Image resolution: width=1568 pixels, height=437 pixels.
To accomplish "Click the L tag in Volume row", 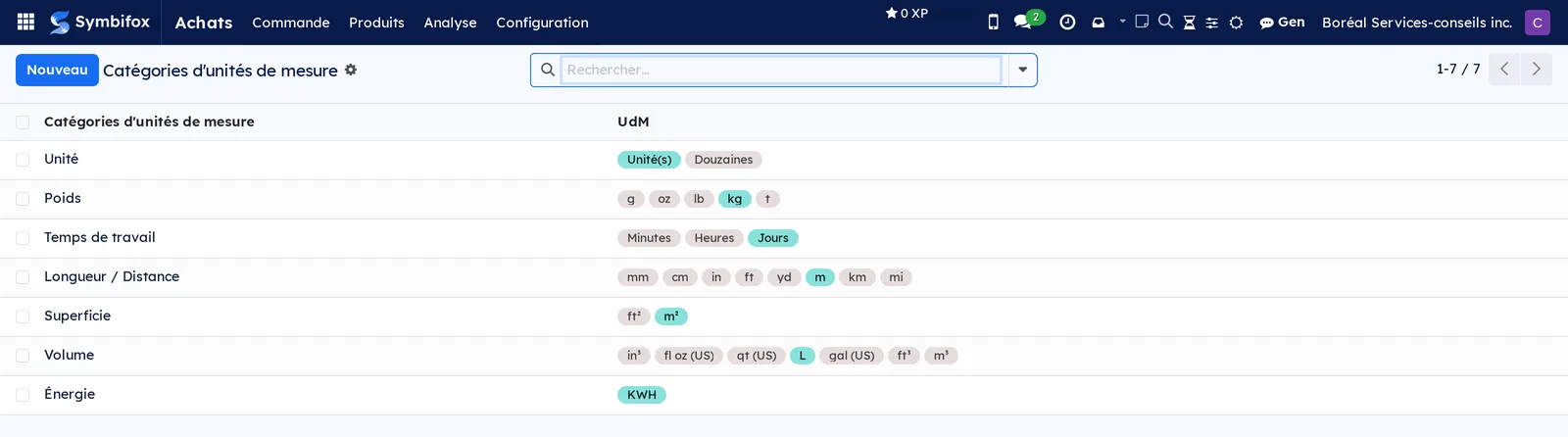I will coord(803,356).
